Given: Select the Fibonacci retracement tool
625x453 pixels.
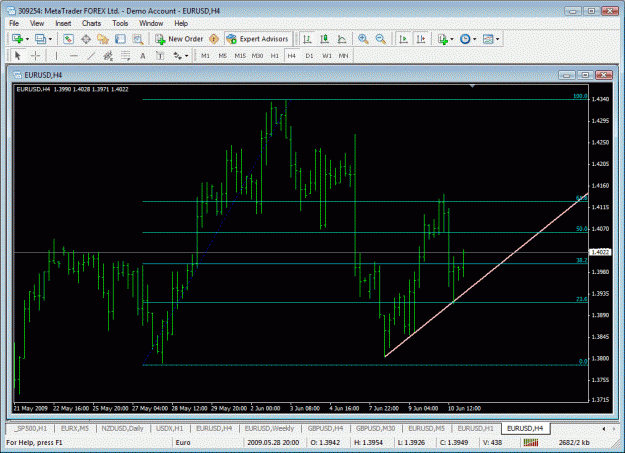Looking at the screenshot, I should point(126,56).
